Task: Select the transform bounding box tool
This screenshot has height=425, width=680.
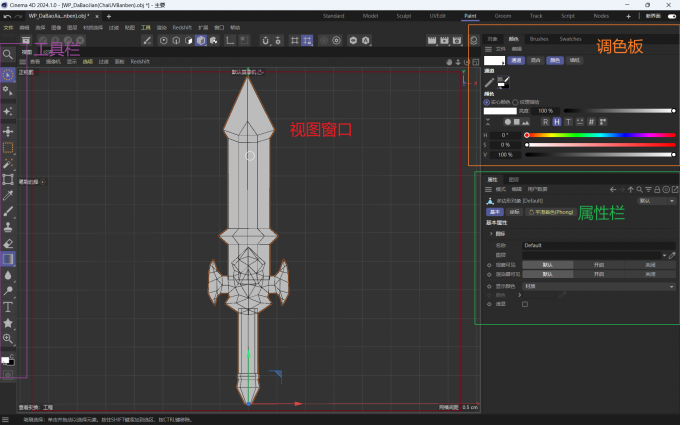Action: pyautogui.click(x=8, y=179)
